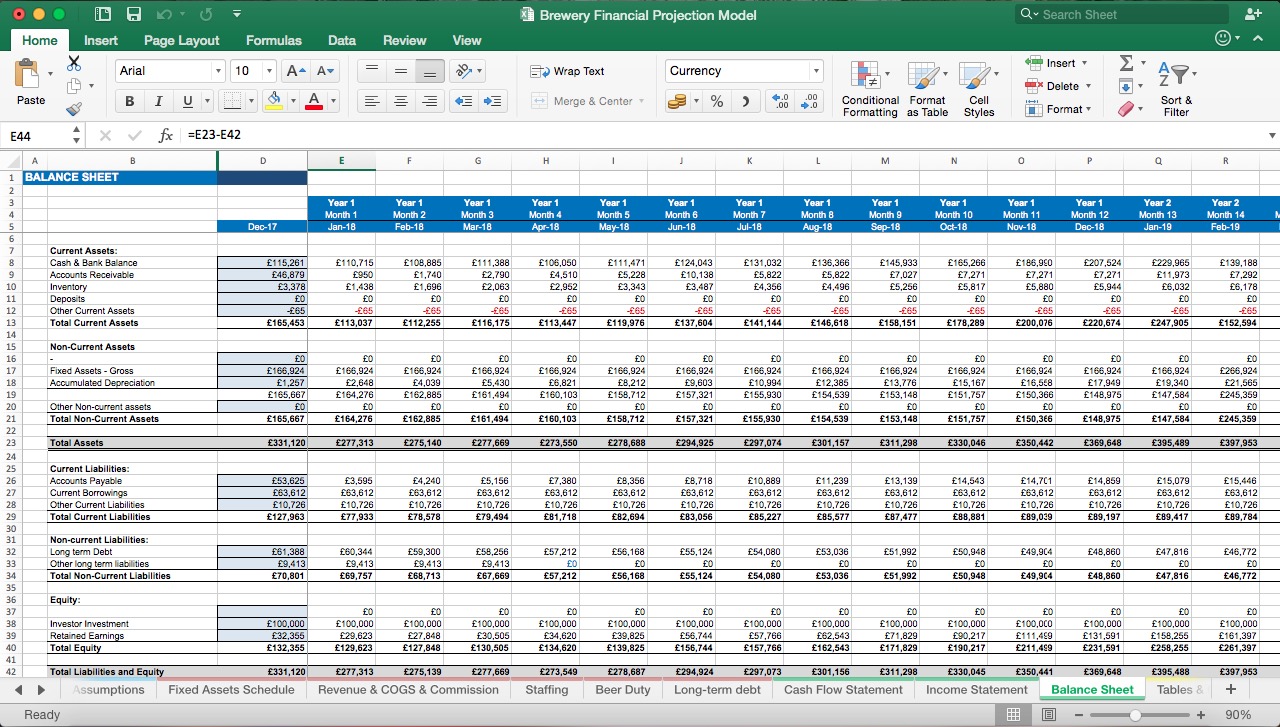The image size is (1280, 727).
Task: Click the Clear eraser icon
Action: [1126, 109]
